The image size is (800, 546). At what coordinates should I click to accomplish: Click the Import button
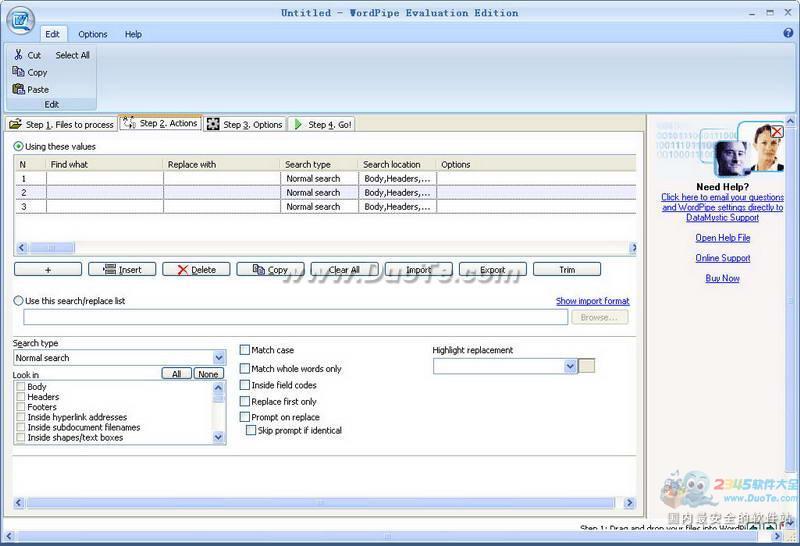419,269
